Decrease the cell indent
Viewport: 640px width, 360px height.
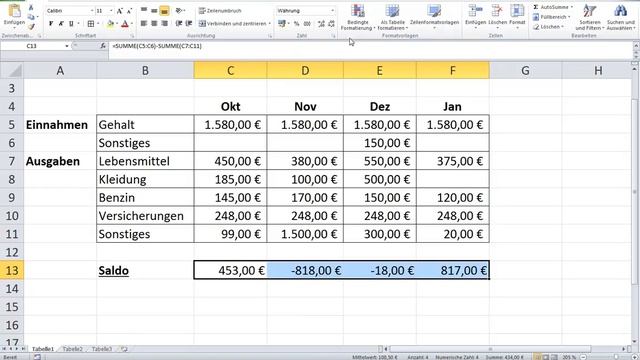click(178, 24)
